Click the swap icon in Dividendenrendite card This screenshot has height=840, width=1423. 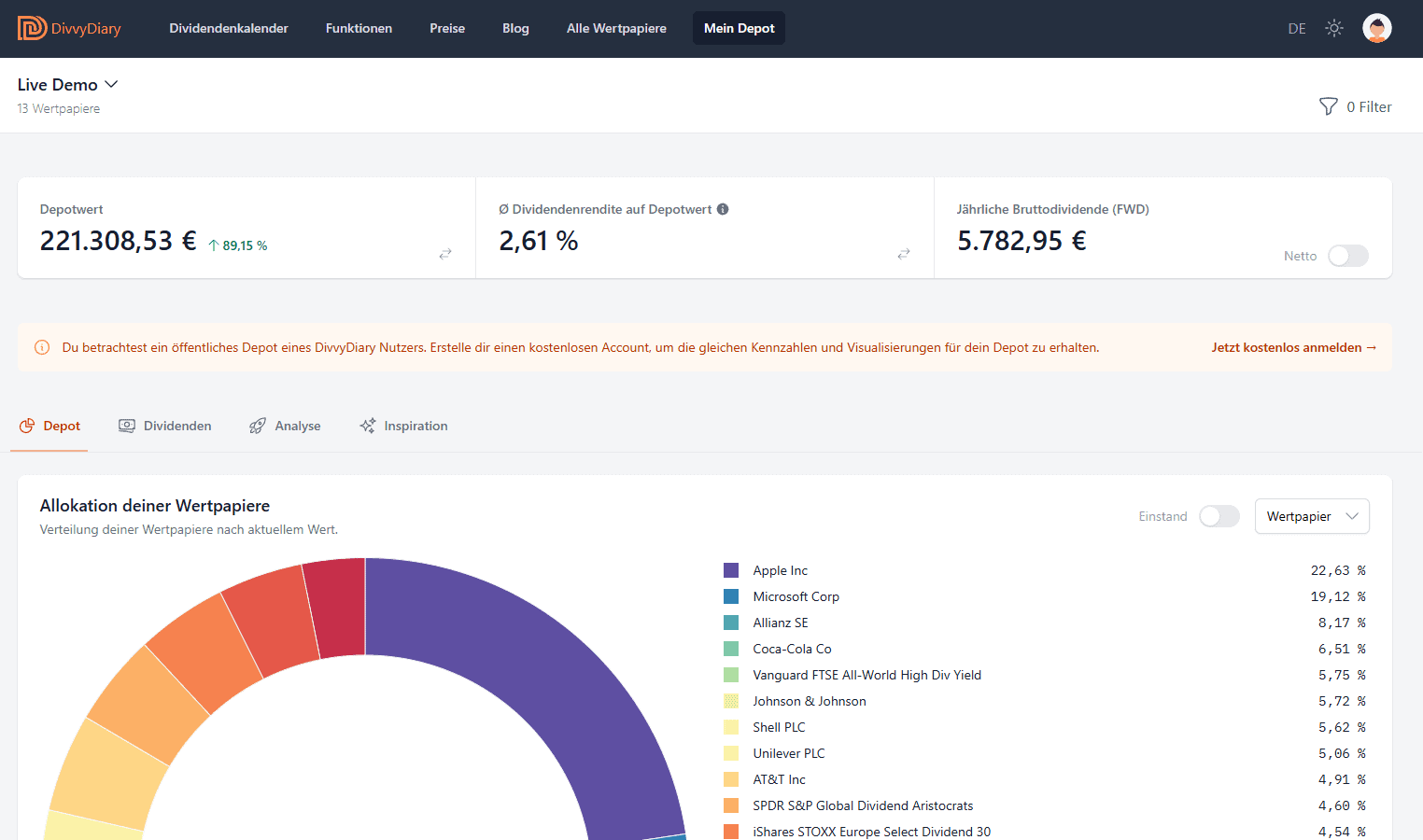pos(904,254)
